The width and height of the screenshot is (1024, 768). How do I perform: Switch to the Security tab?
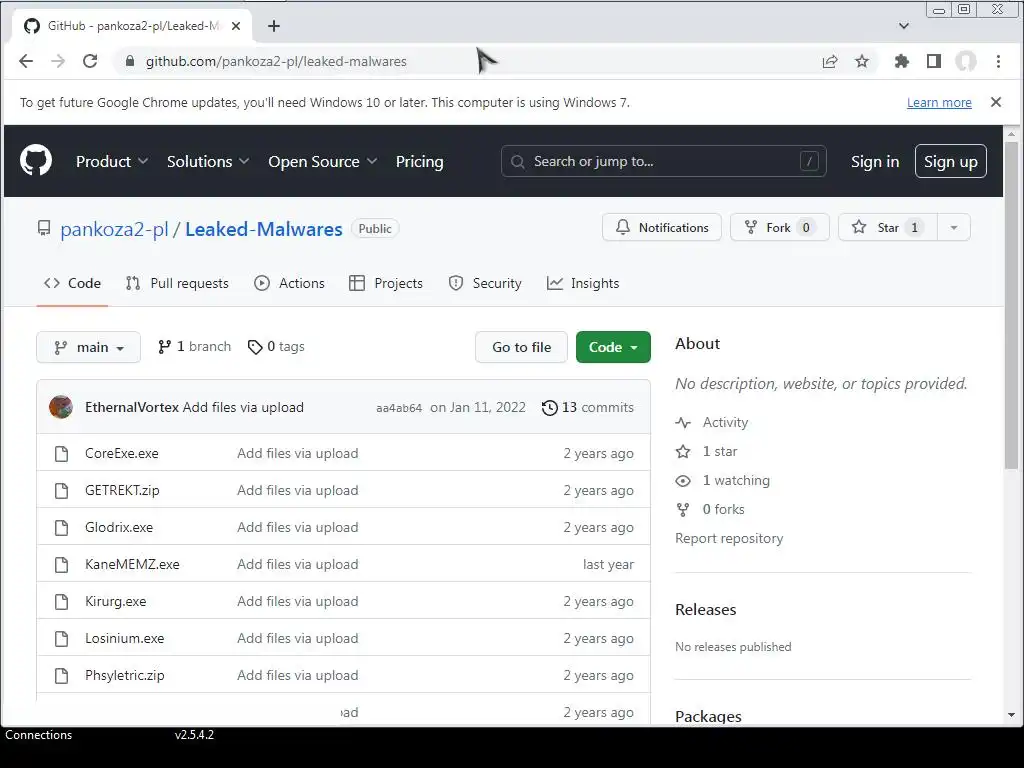[x=485, y=283]
